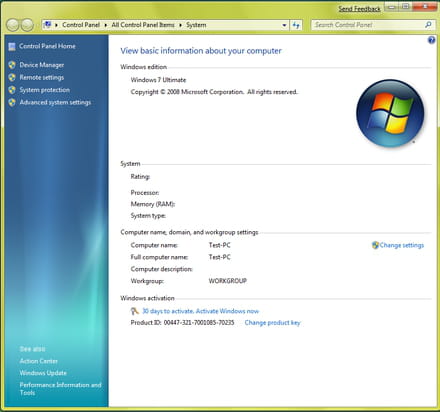
Task: Click 30 days to activate link
Action: [x=200, y=311]
